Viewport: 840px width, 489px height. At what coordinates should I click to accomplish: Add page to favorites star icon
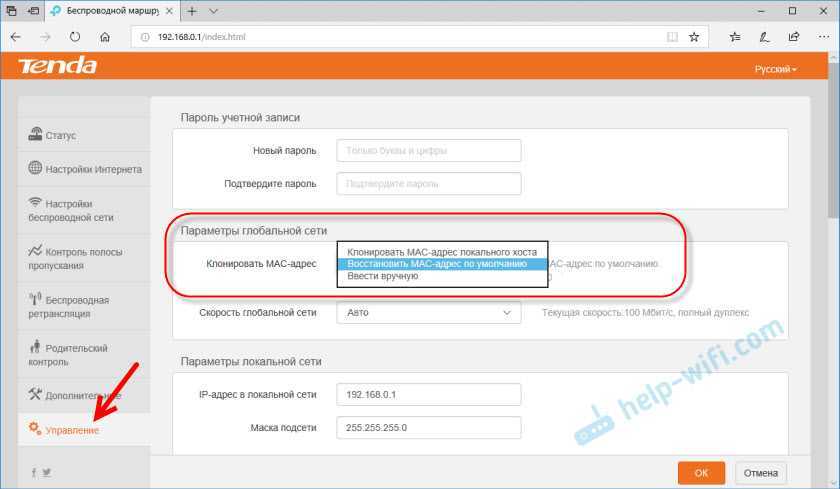click(694, 37)
